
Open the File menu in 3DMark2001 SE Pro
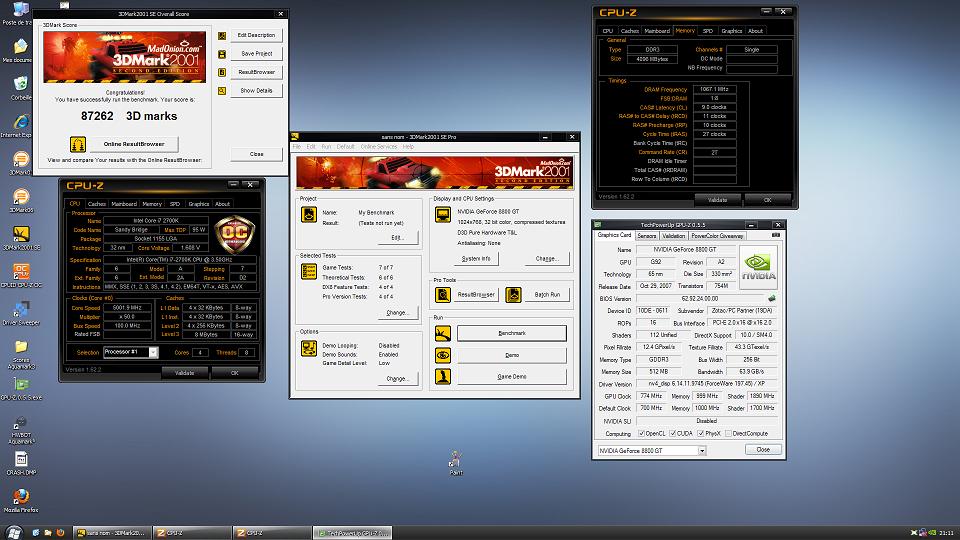[x=297, y=147]
